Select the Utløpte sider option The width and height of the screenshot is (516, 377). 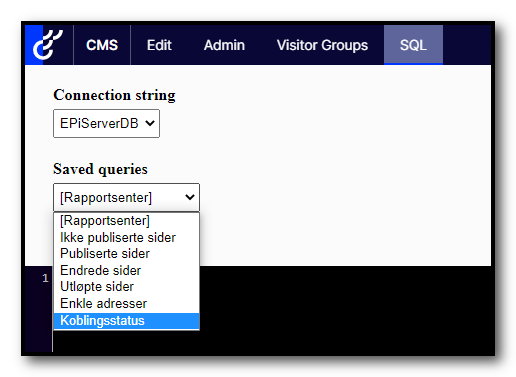(x=126, y=287)
